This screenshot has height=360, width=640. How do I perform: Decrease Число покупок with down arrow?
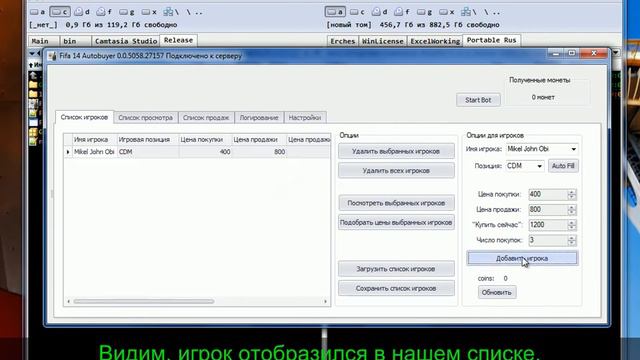pyautogui.click(x=571, y=243)
